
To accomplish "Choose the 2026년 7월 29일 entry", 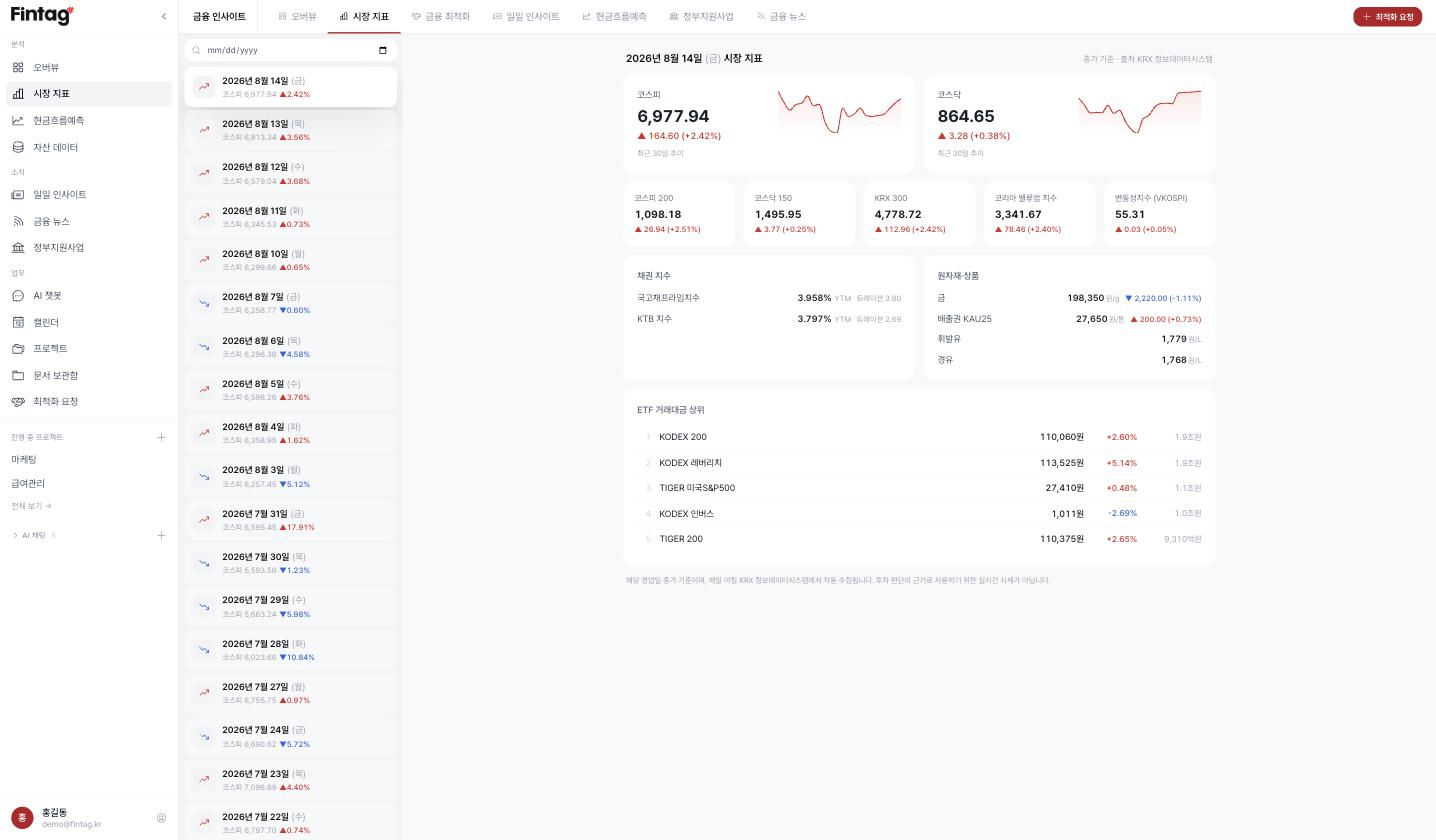I will tap(291, 606).
